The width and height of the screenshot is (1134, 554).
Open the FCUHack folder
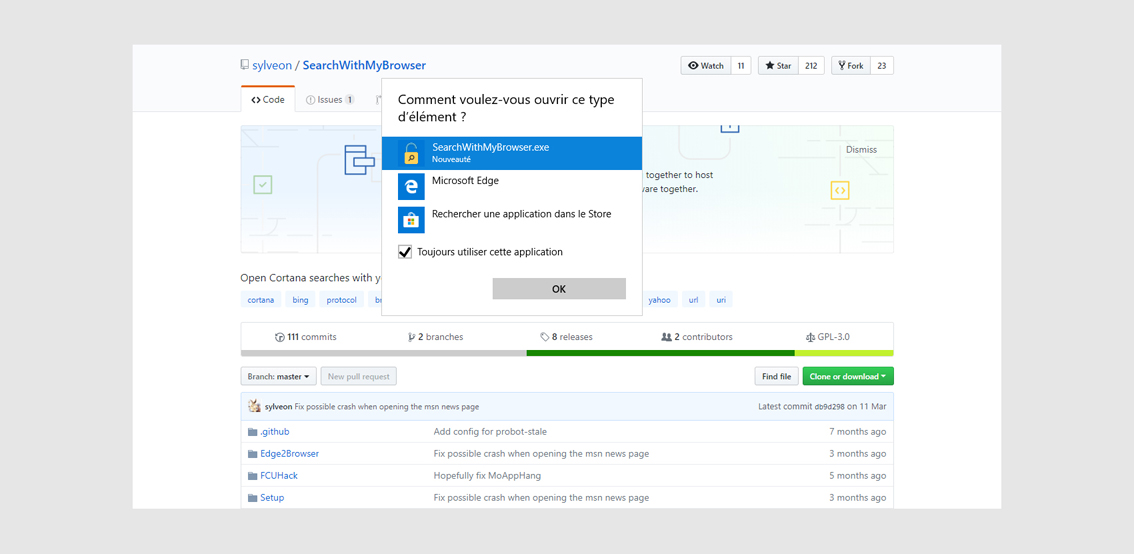point(279,476)
